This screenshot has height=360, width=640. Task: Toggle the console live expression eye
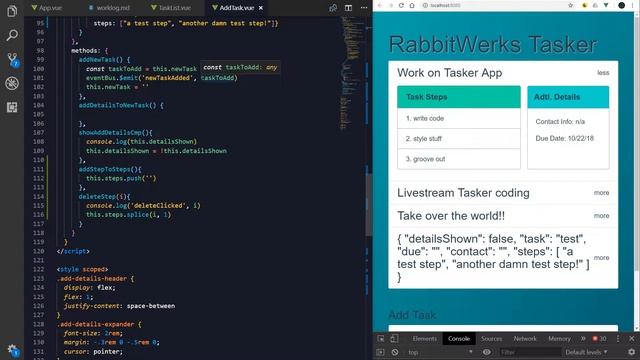tap(487, 352)
